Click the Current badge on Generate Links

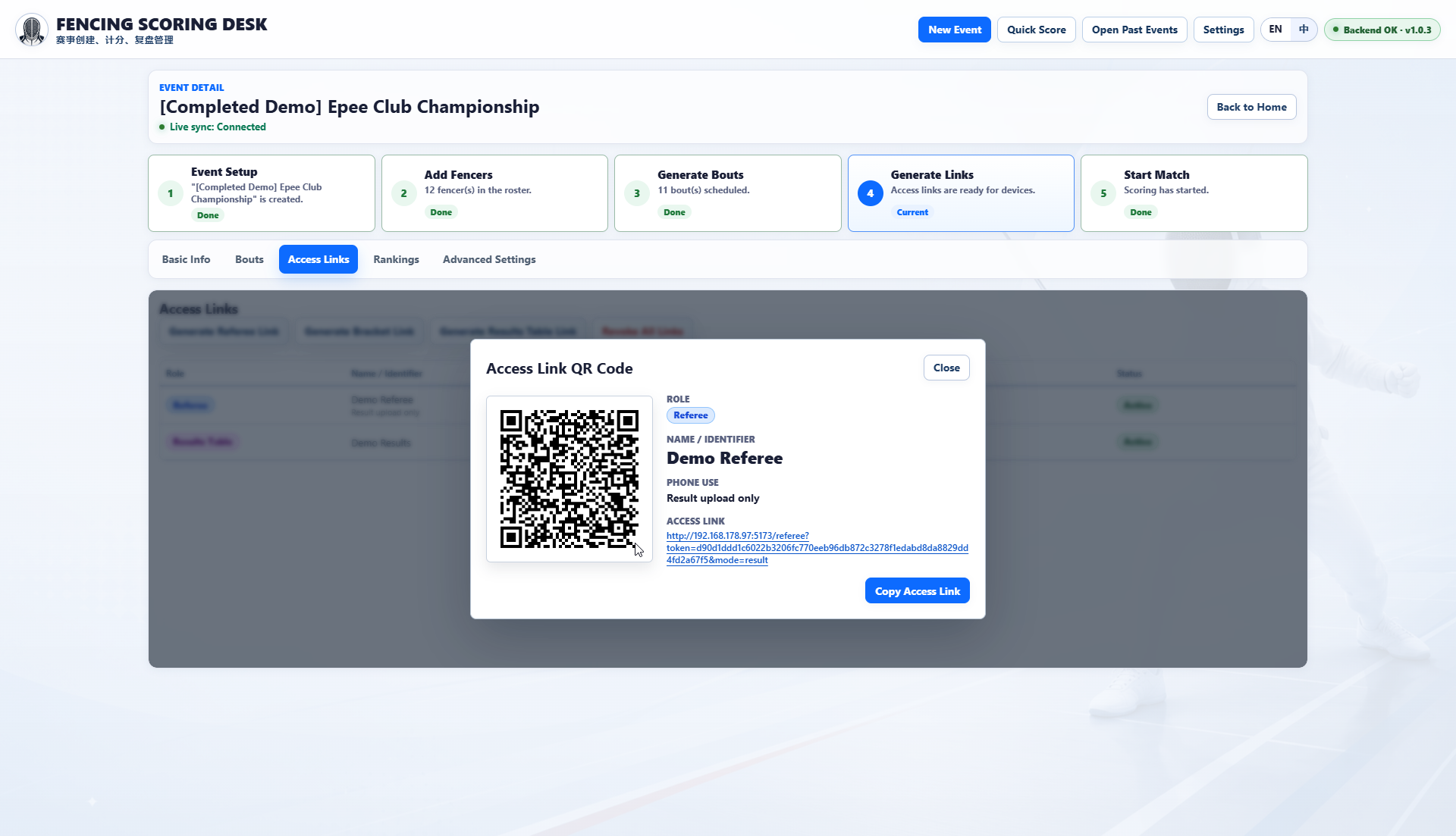pyautogui.click(x=912, y=212)
